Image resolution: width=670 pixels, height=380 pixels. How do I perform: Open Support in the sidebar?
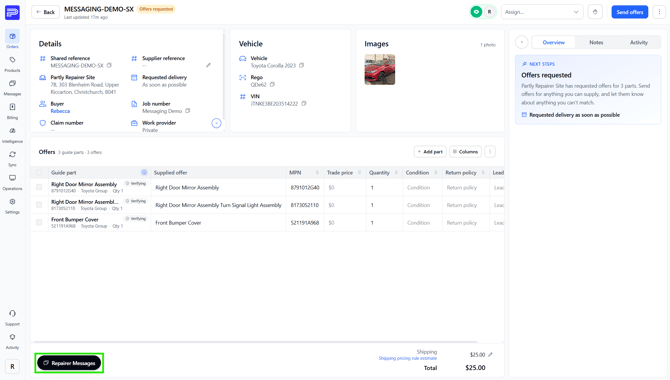[x=12, y=318]
